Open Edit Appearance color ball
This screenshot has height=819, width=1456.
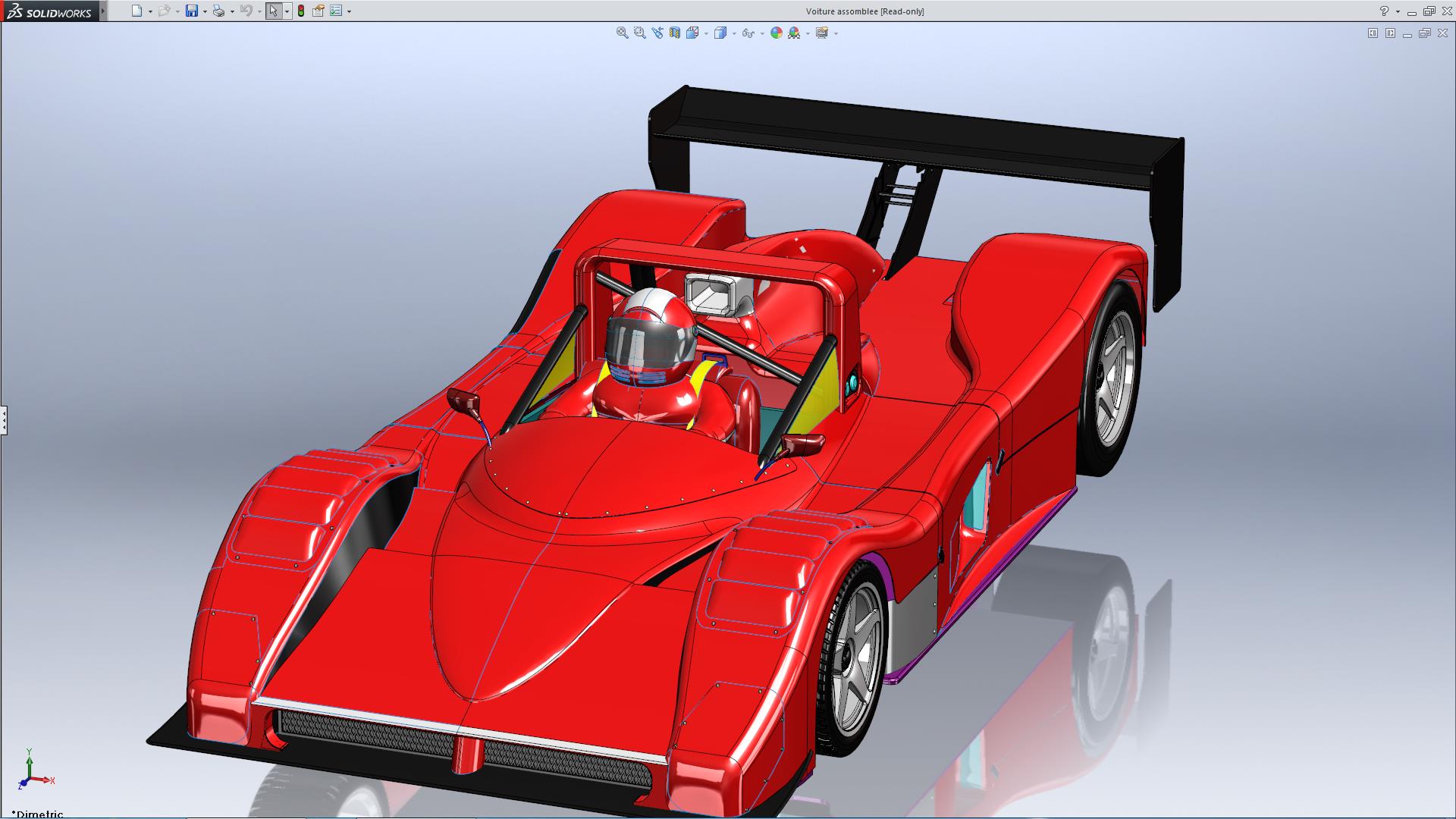pyautogui.click(x=776, y=33)
